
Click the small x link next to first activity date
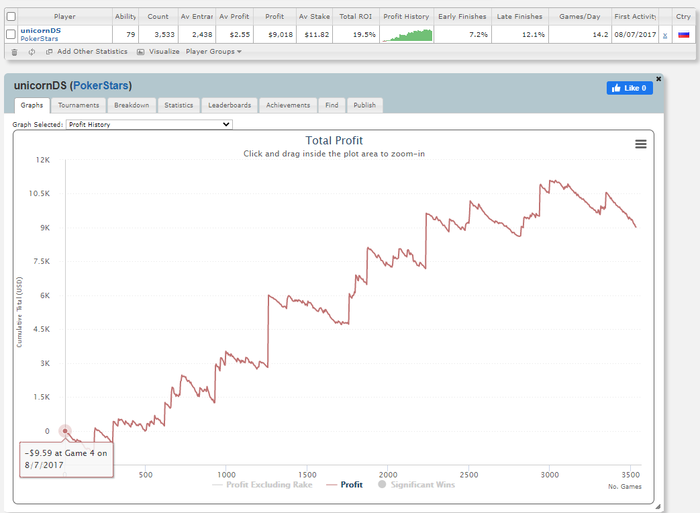[665, 35]
